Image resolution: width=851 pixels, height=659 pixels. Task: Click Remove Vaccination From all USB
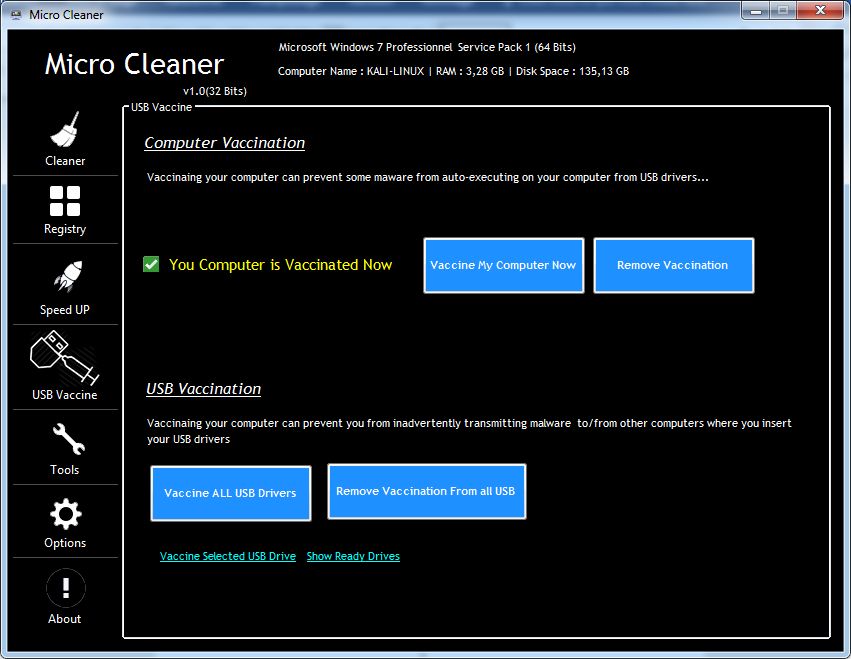coord(427,491)
